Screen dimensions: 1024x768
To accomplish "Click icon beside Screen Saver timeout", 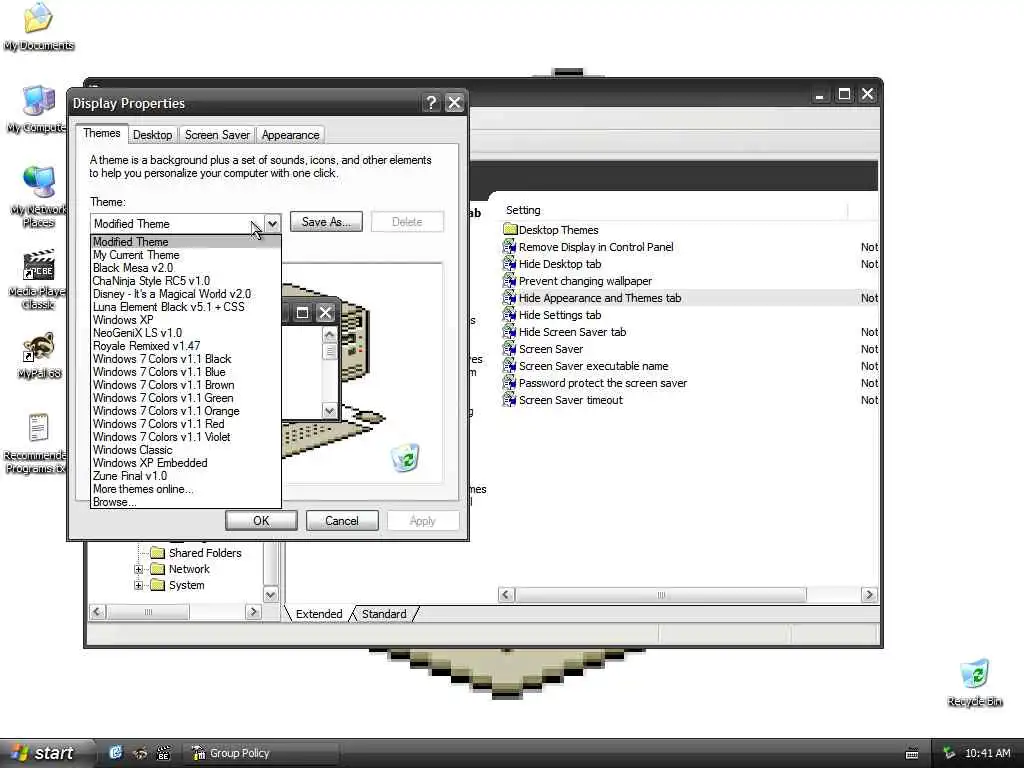I will coord(509,400).
